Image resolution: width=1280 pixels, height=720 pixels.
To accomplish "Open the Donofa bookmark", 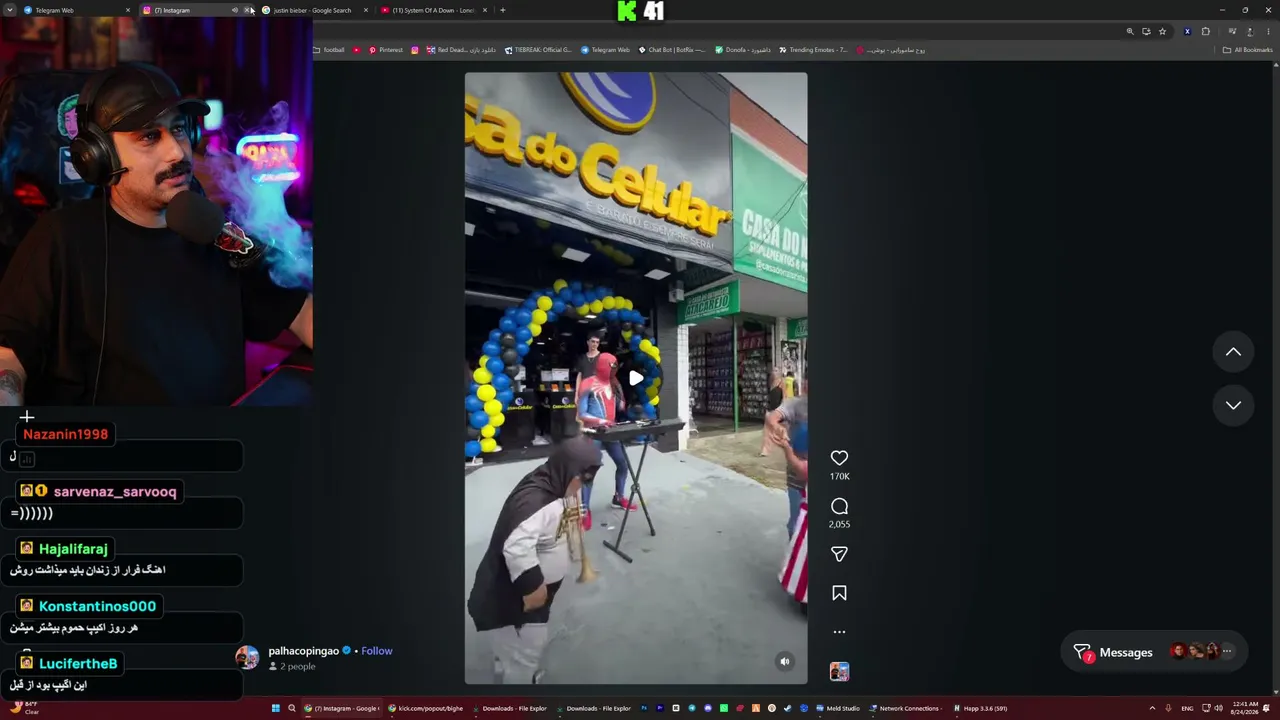I will point(743,50).
